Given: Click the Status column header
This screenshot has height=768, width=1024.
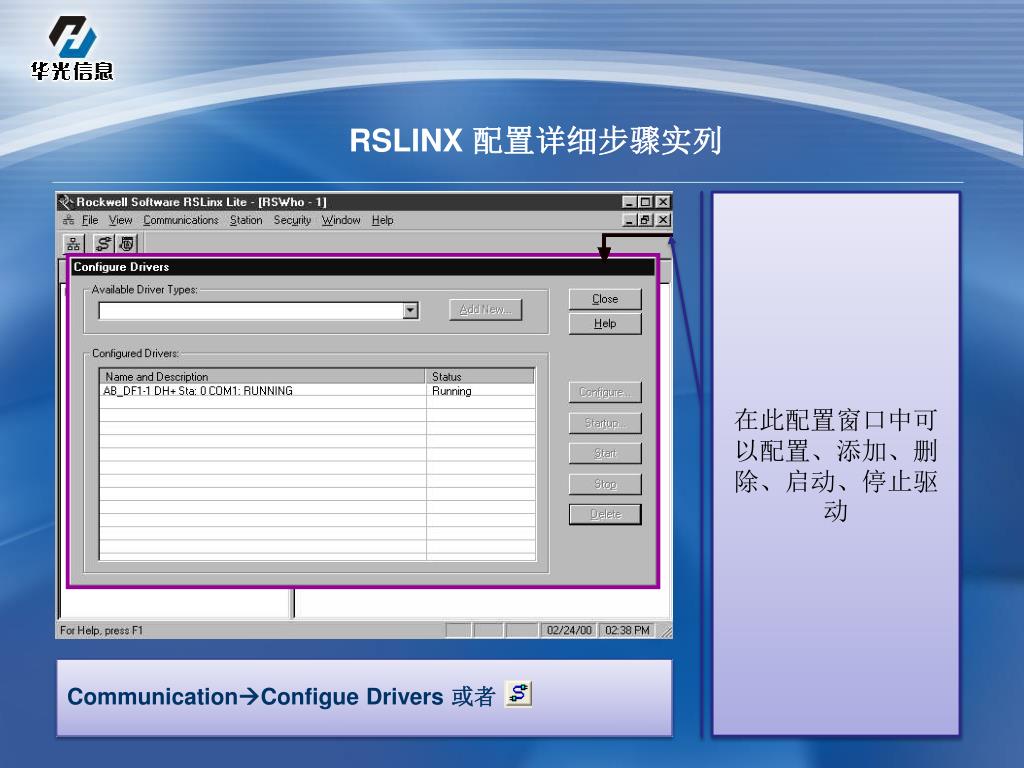Looking at the screenshot, I should click(x=480, y=376).
